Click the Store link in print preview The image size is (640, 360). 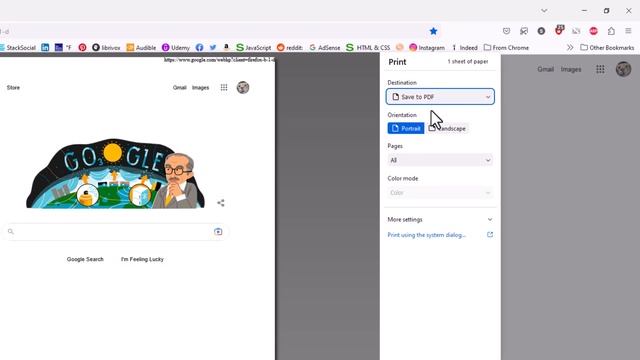(13, 87)
